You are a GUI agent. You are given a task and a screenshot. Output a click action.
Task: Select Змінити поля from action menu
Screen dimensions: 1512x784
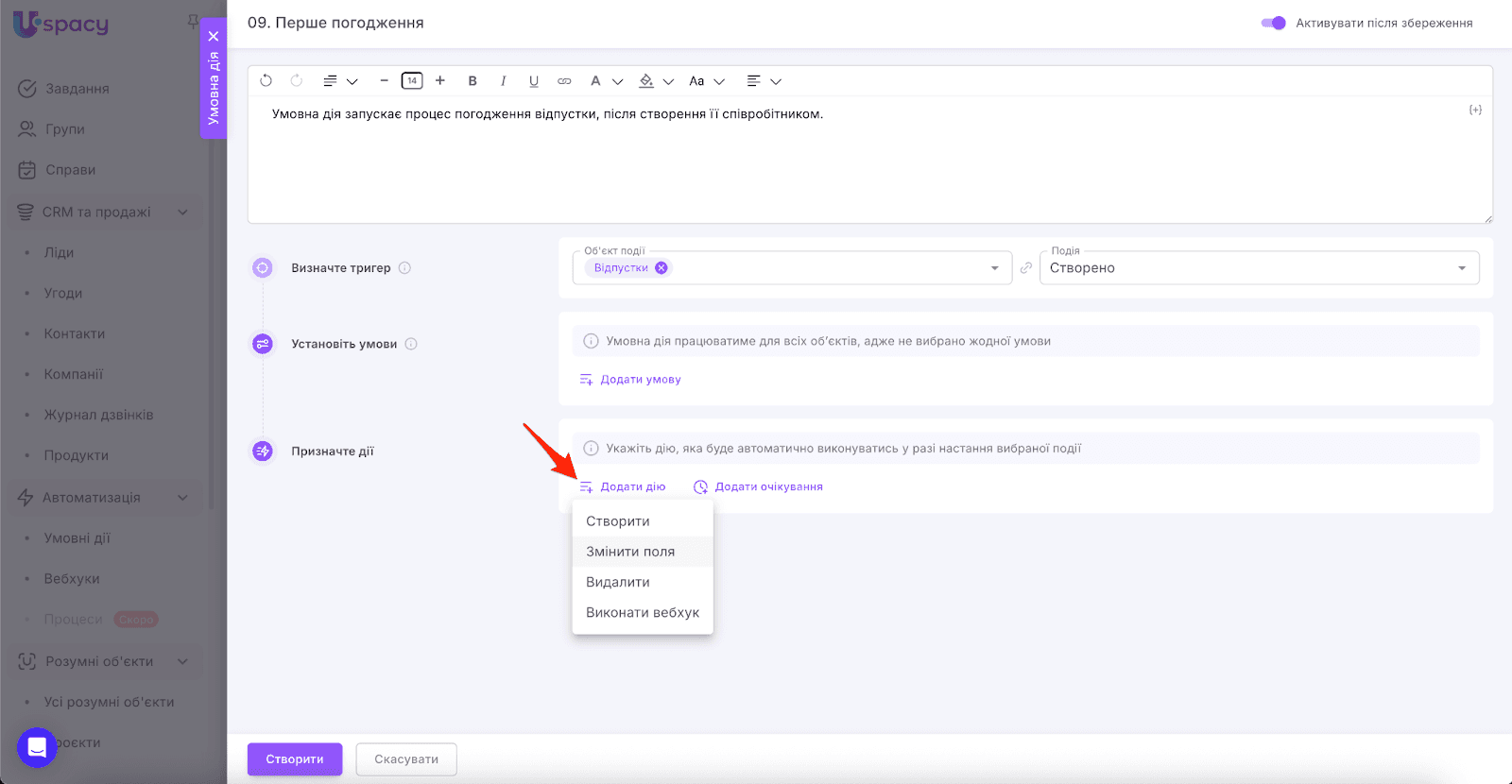(x=630, y=552)
